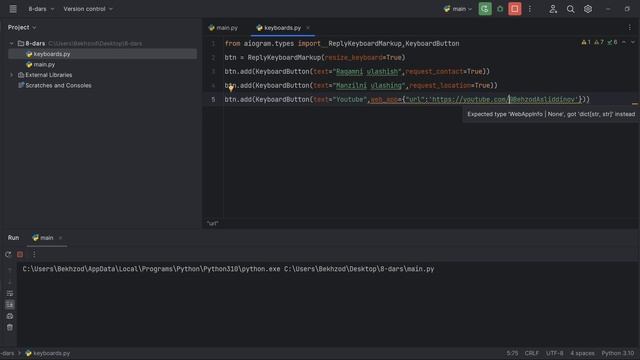
Task: Clear console output with trash icon
Action: point(10,327)
